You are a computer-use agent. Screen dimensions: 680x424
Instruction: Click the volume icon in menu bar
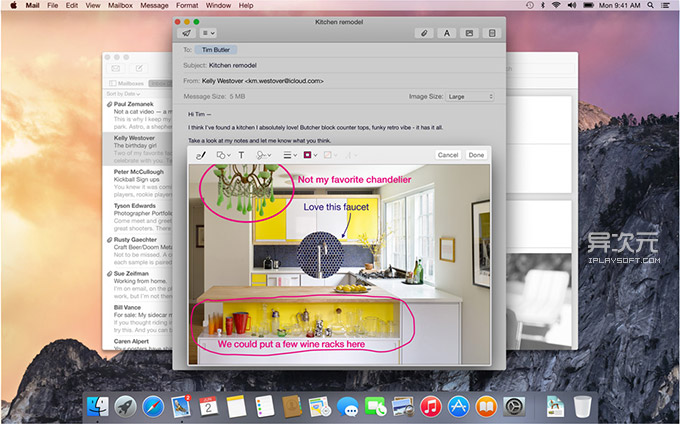click(572, 5)
